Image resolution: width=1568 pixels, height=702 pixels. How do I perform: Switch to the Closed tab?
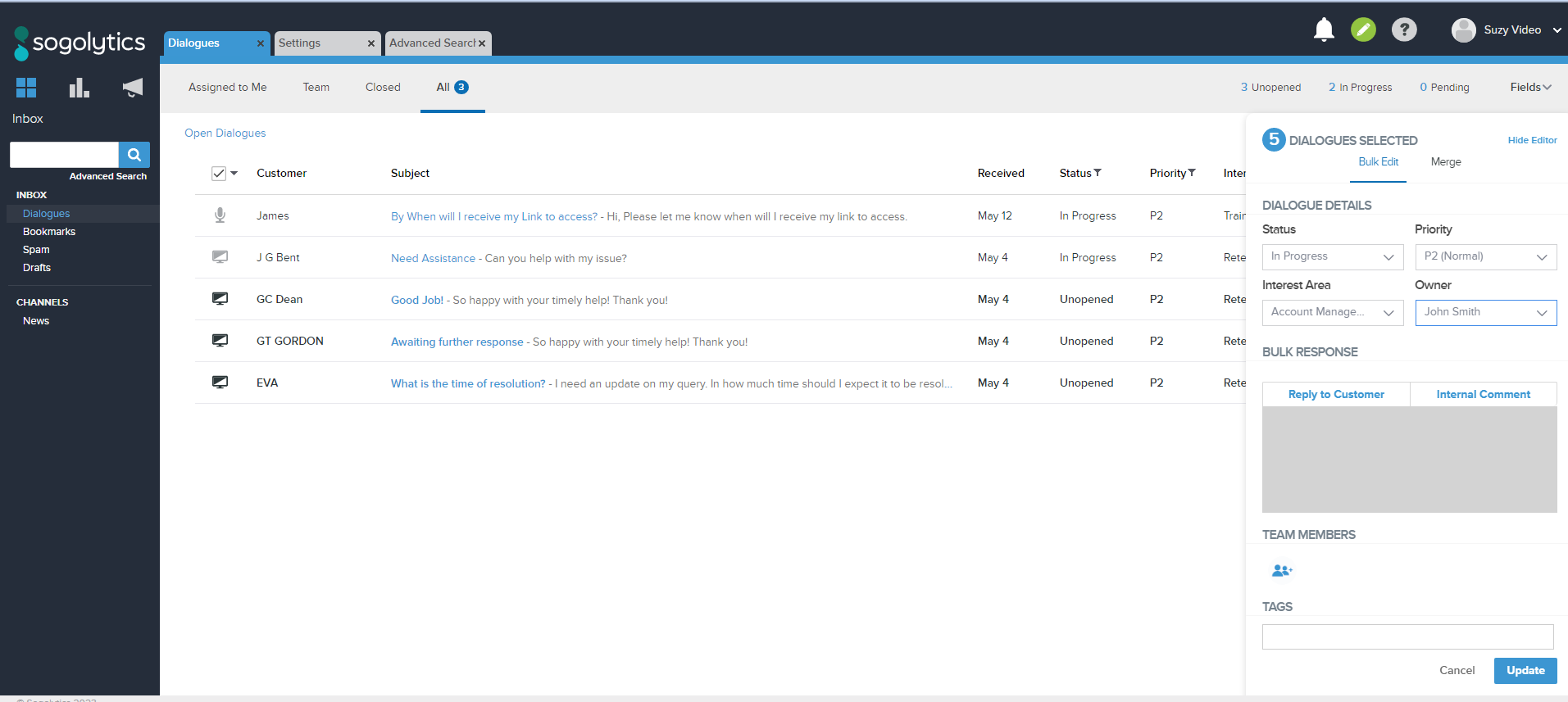coord(383,88)
